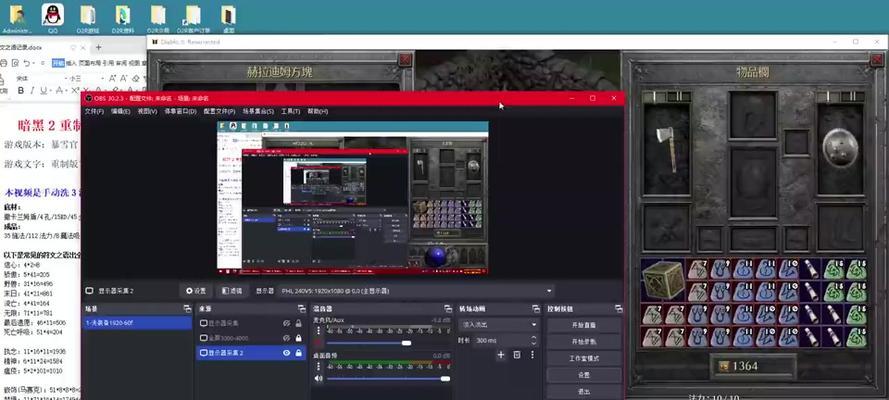Open new tab with plus in document editor
Image resolution: width=889 pixels, height=400 pixels.
(x=98, y=47)
